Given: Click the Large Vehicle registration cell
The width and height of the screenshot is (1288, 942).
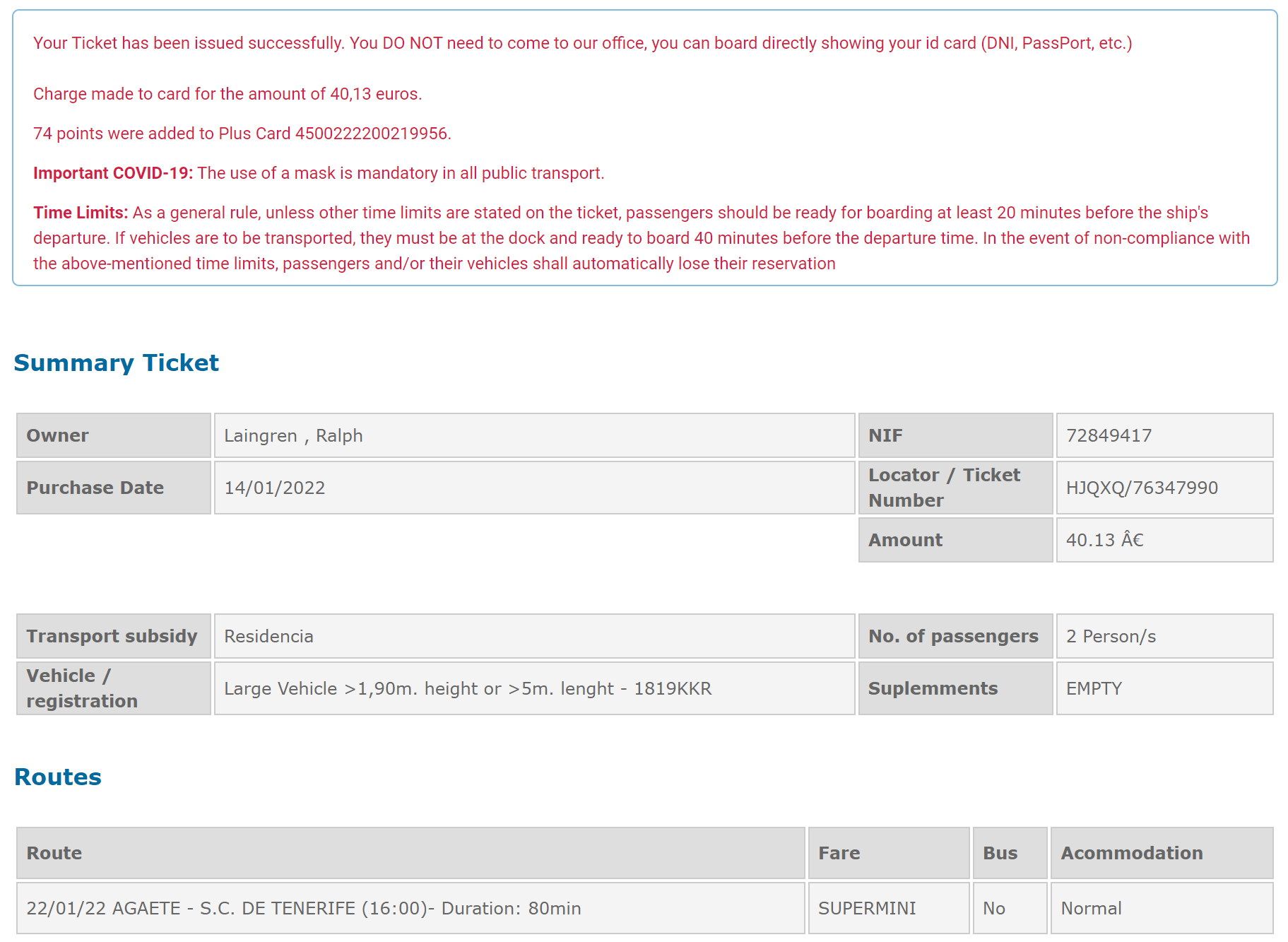Looking at the screenshot, I should click(468, 688).
